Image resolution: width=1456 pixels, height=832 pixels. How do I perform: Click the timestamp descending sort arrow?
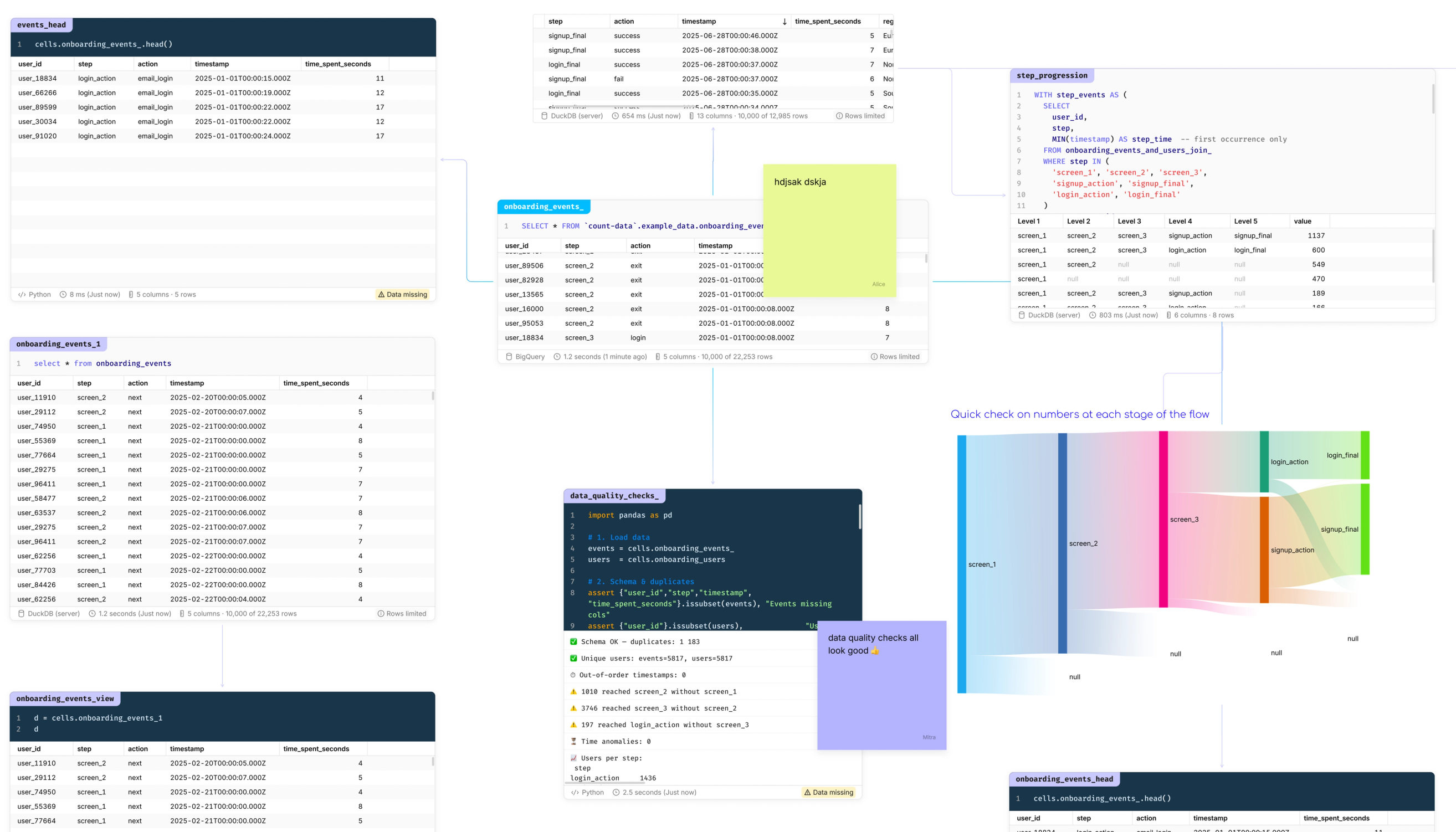785,22
